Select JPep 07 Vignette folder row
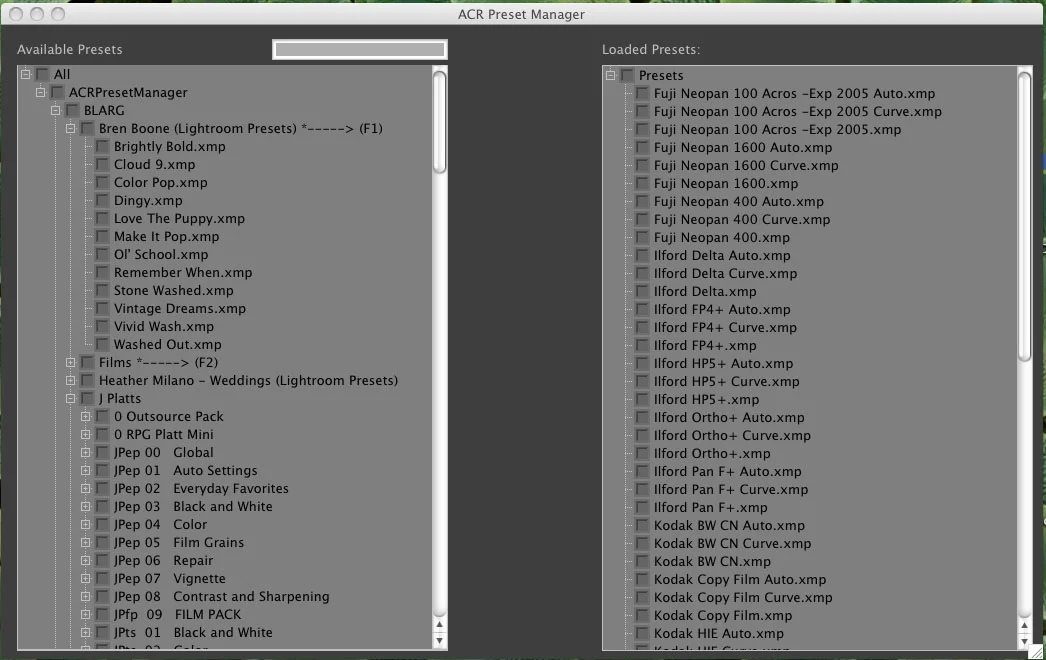 169,579
